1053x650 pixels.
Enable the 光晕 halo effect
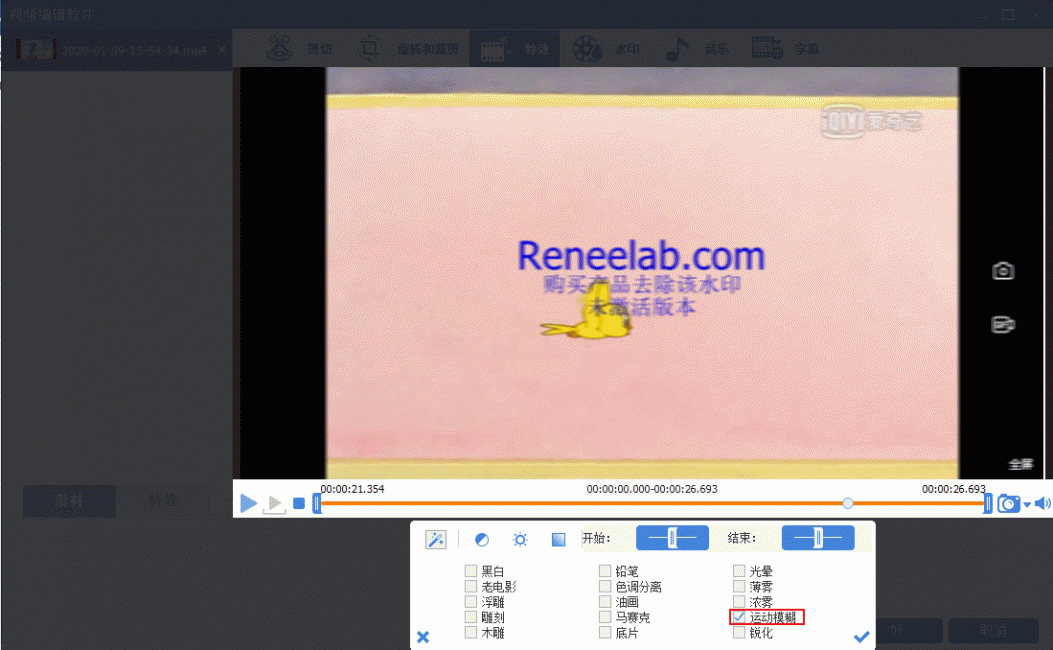tap(739, 571)
